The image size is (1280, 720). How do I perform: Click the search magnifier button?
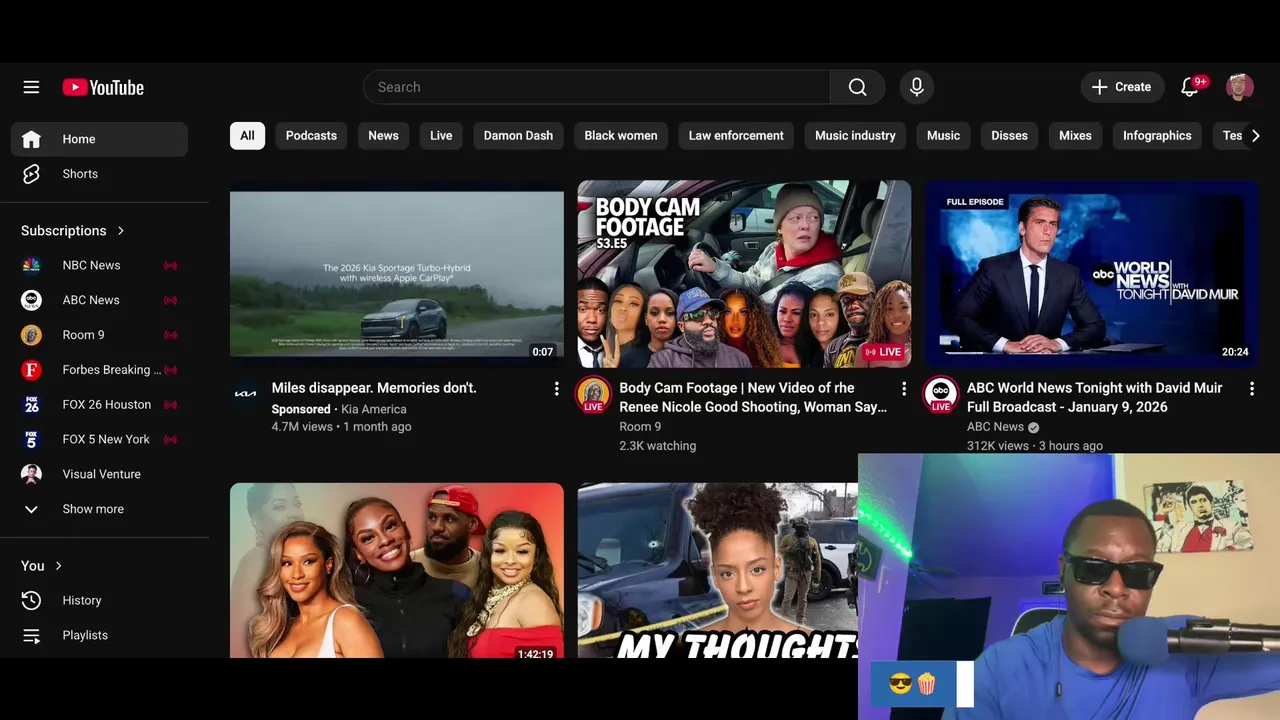tap(857, 87)
